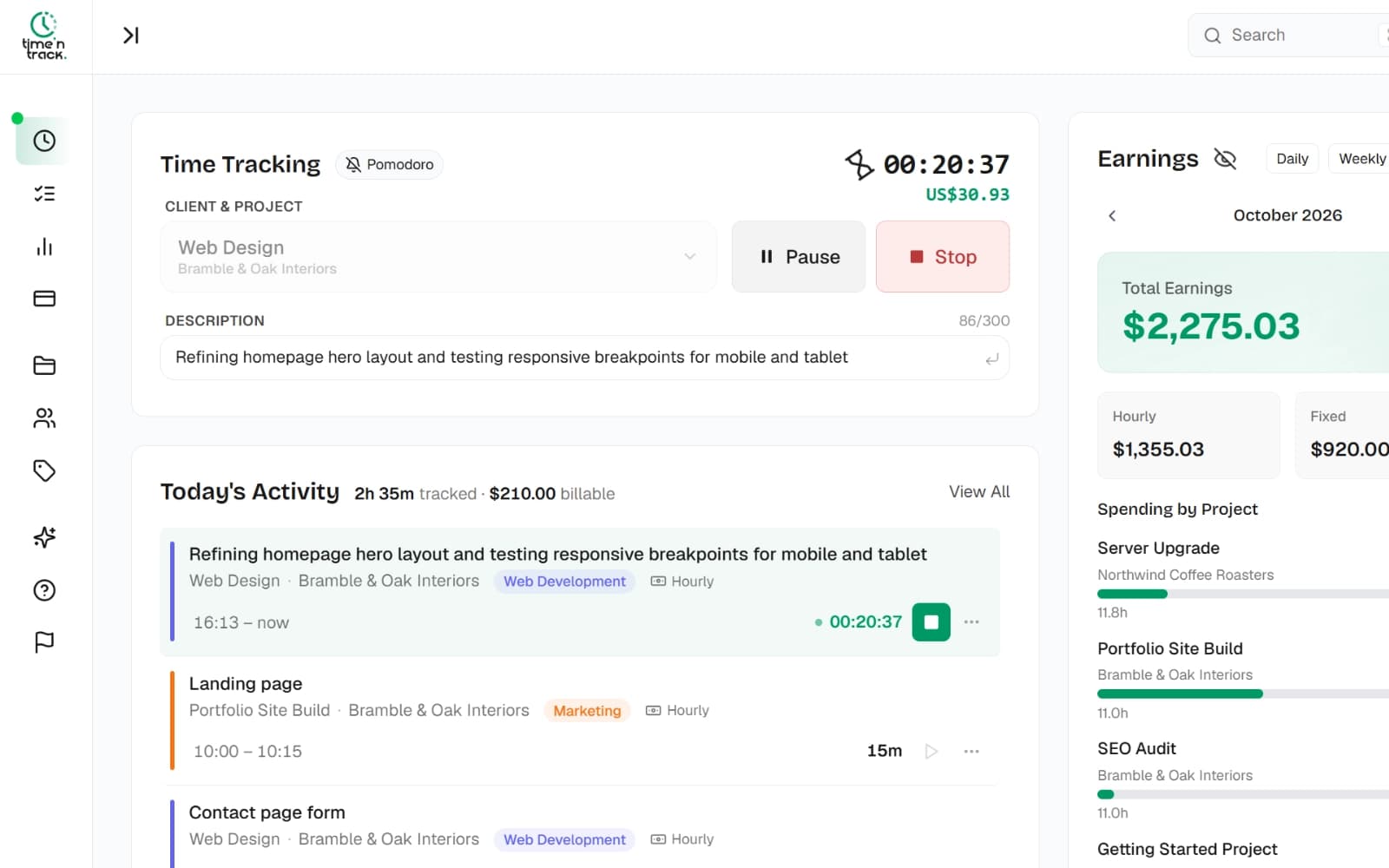Click the Web Development tag on Refining homepage entry
This screenshot has height=868, width=1389.
click(564, 582)
